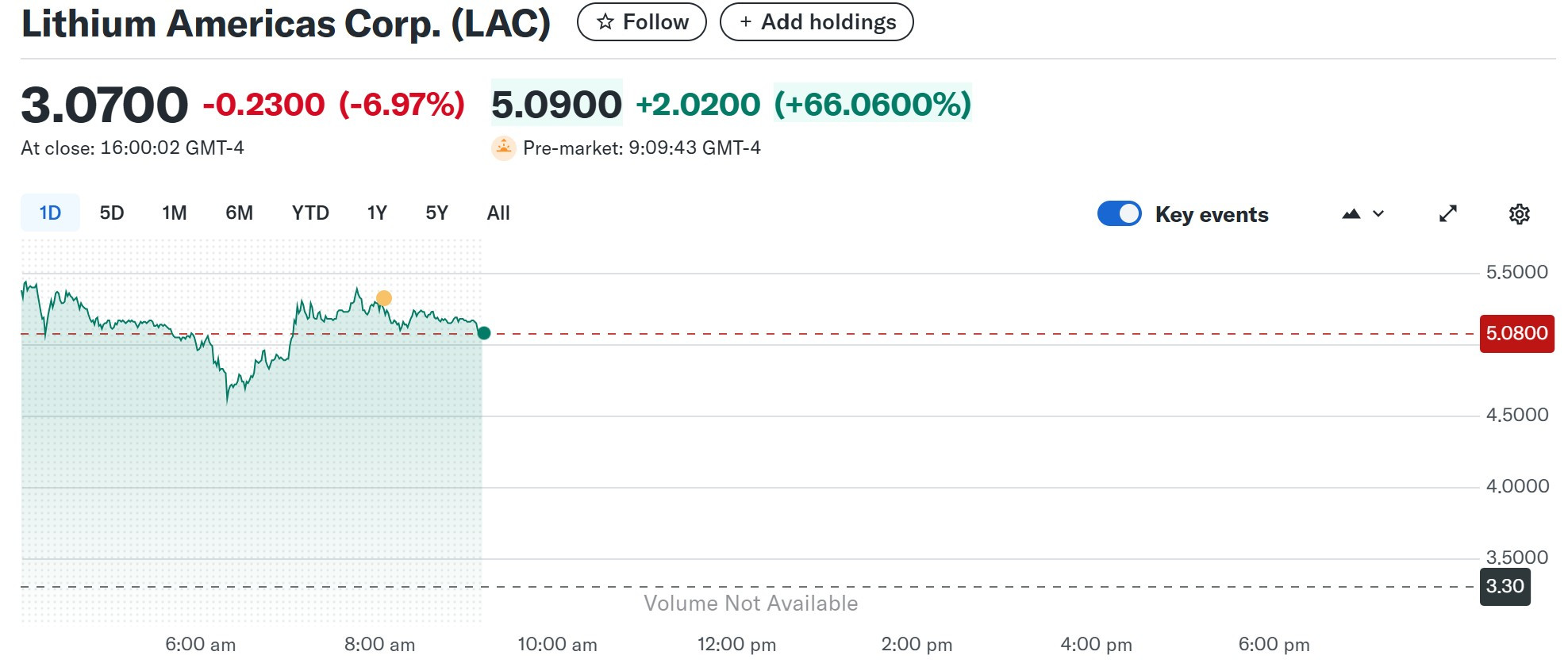The width and height of the screenshot is (1568, 663).
Task: Expand chart to full screen
Action: click(x=1448, y=213)
